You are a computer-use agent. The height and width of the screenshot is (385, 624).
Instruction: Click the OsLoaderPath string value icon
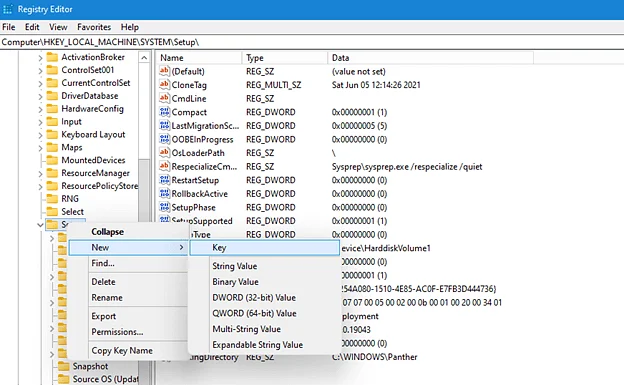pyautogui.click(x=164, y=152)
